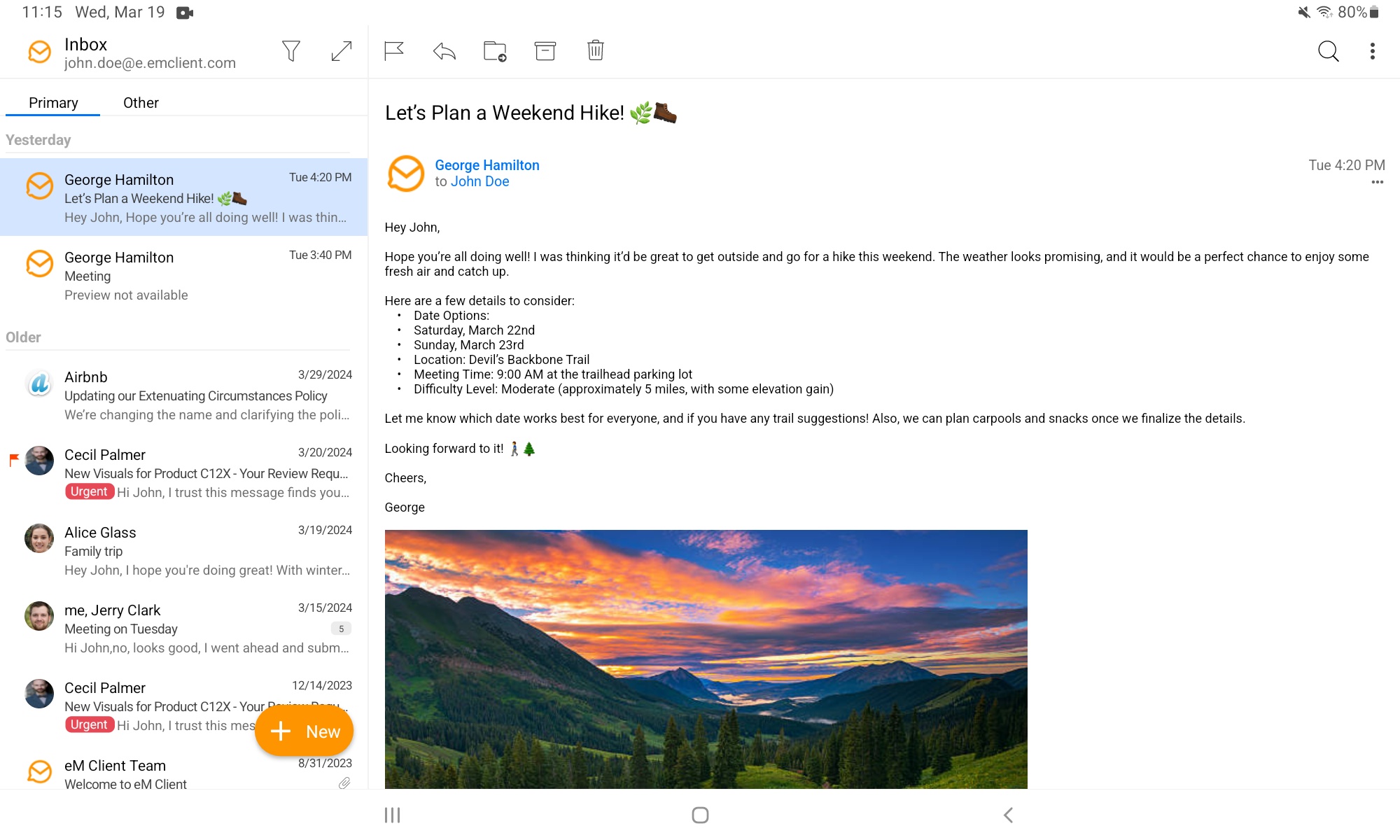This screenshot has height=840, width=1400.
Task: Archive the current email
Action: (545, 50)
